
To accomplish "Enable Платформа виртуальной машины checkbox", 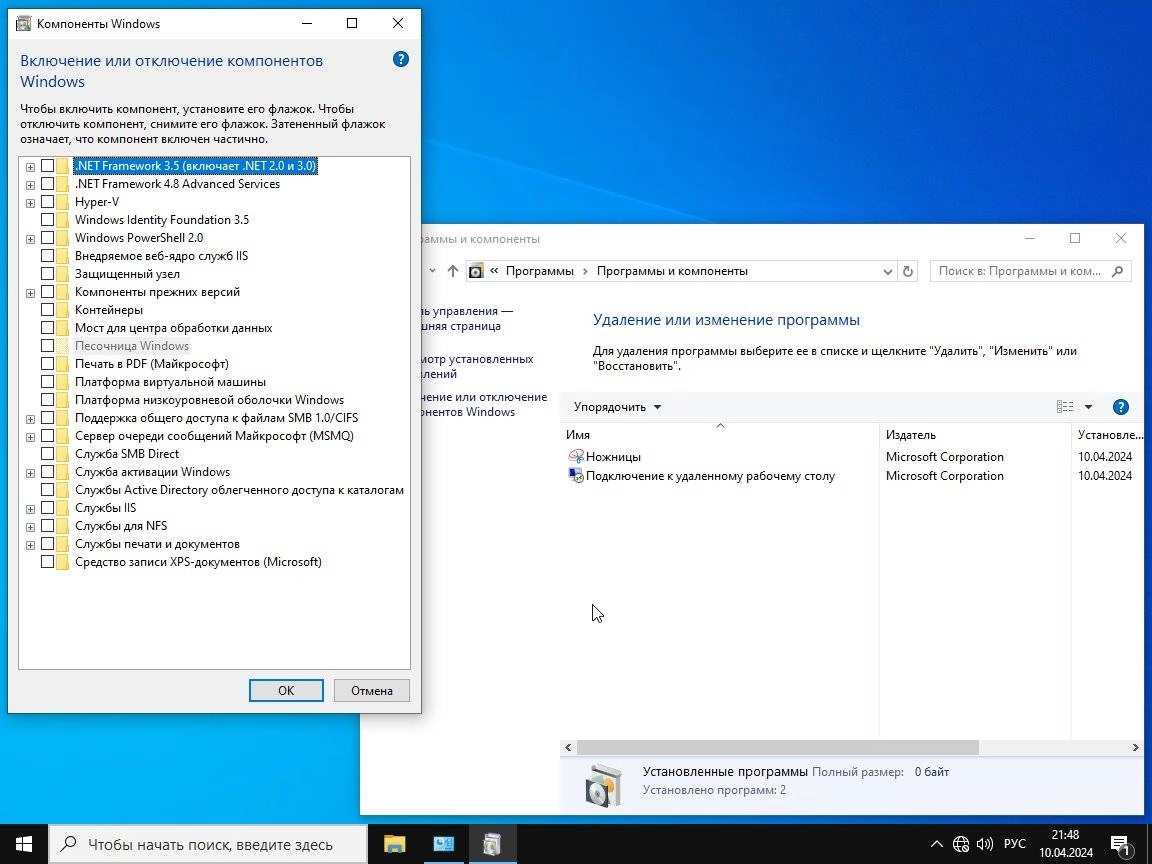I will pos(47,382).
